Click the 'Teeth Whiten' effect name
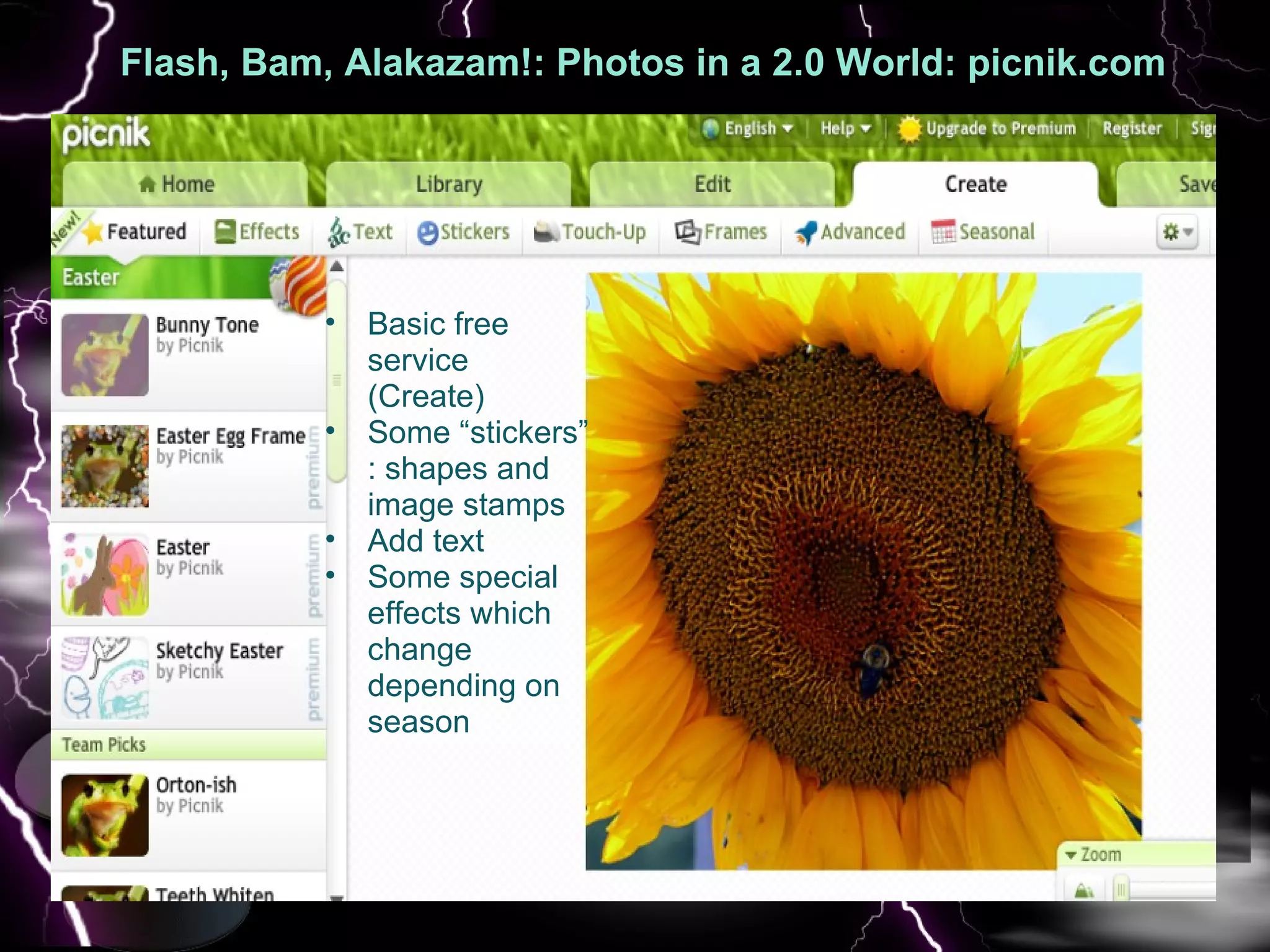This screenshot has height=952, width=1270. [215, 894]
